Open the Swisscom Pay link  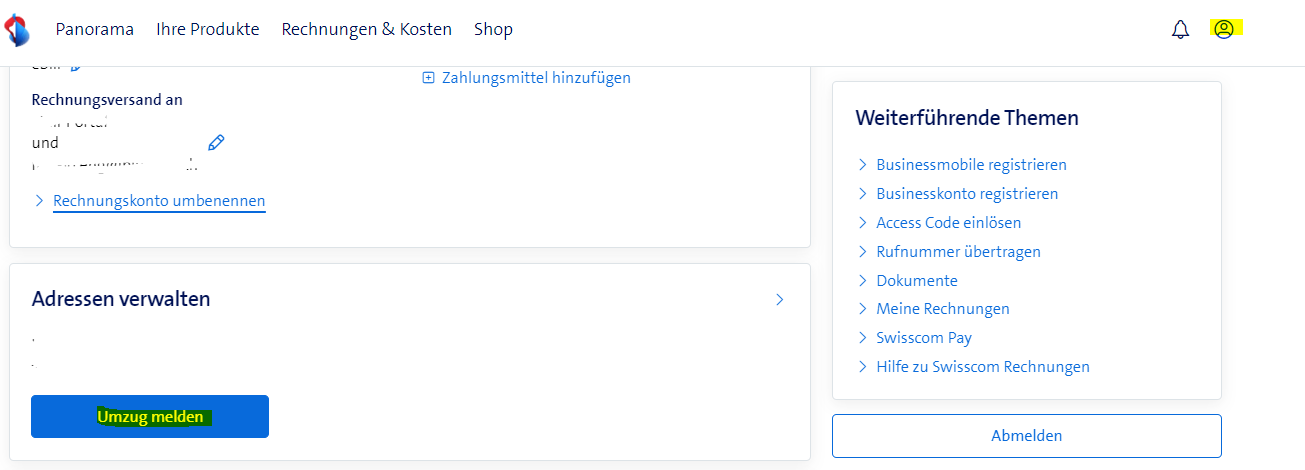pyautogui.click(x=924, y=338)
